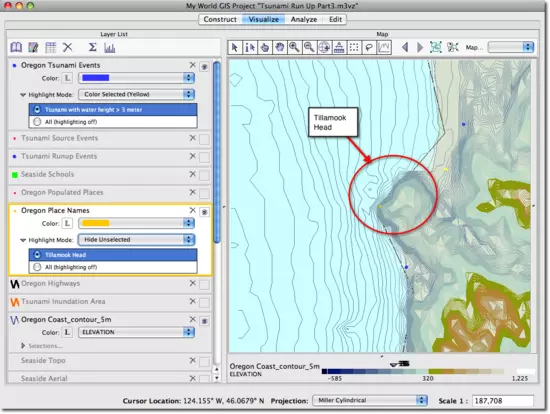Select the pan hand tool
The image size is (550, 414).
[x=280, y=47]
